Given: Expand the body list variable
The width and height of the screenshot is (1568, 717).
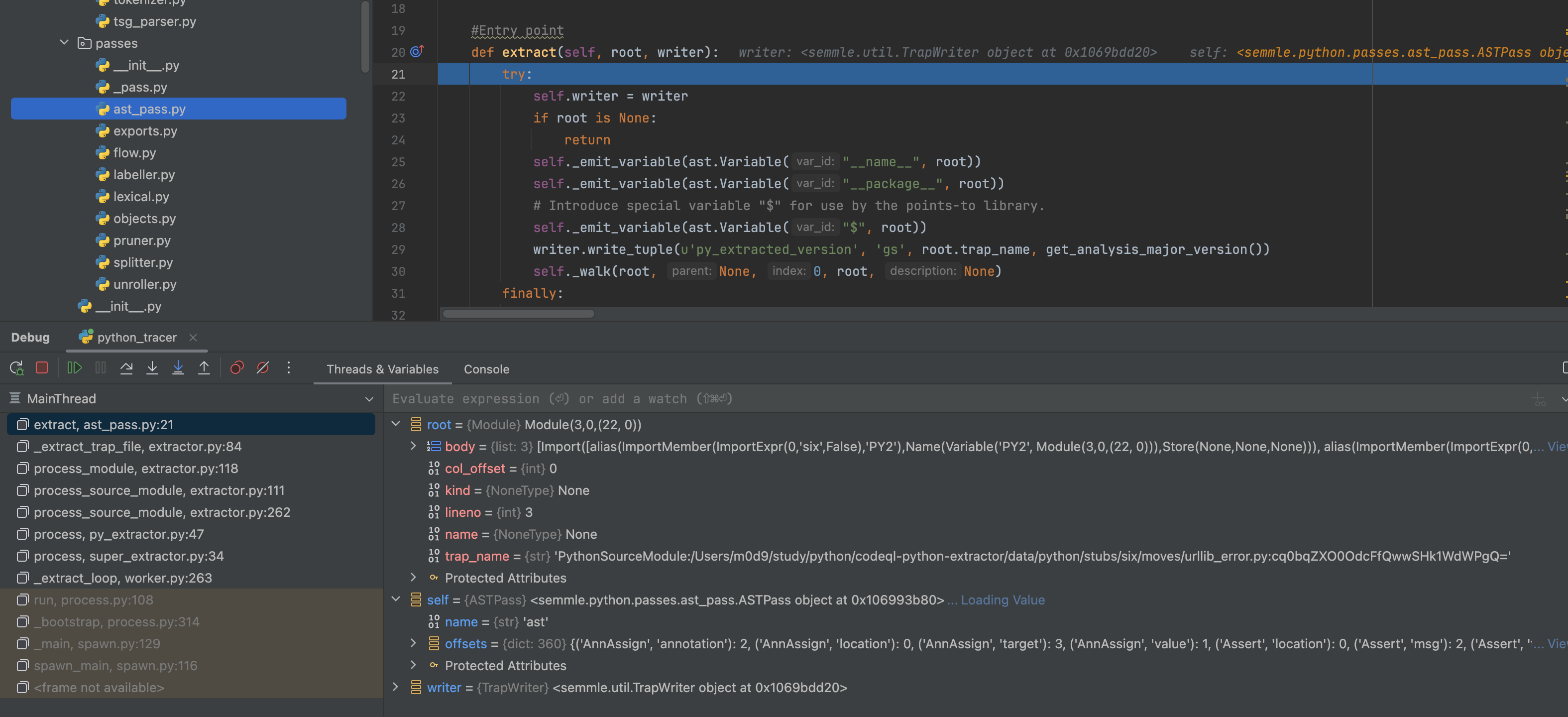Looking at the screenshot, I should tap(413, 446).
